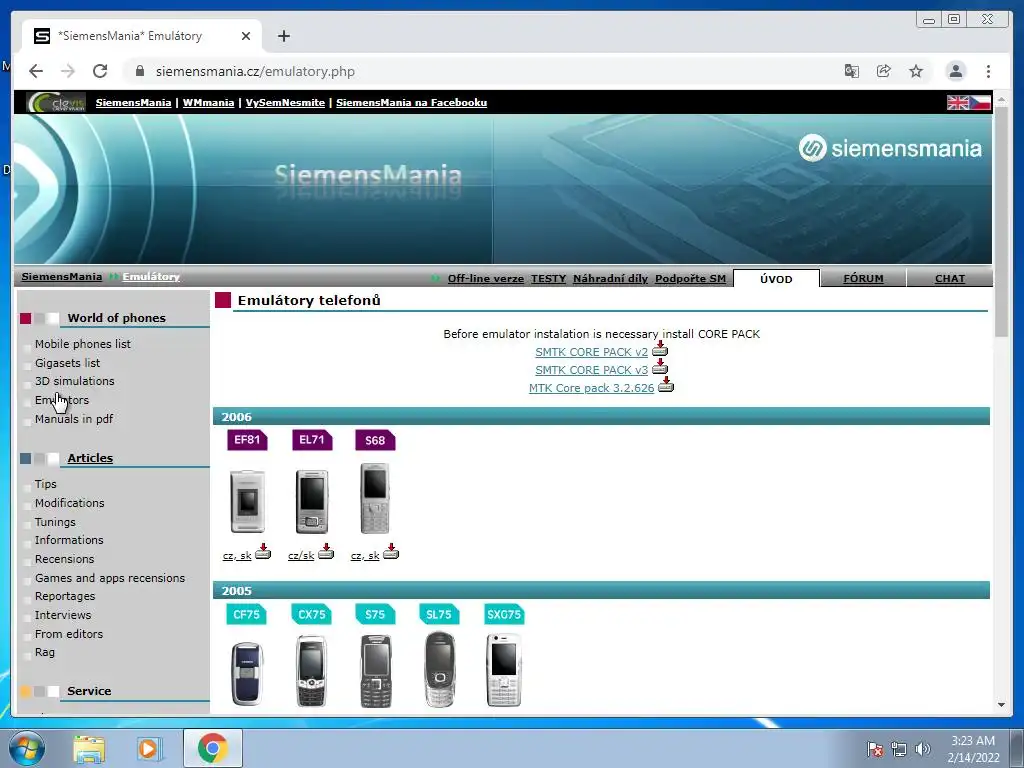Select the teal CF75 model badge
Viewport: 1024px width, 768px height.
pos(246,615)
